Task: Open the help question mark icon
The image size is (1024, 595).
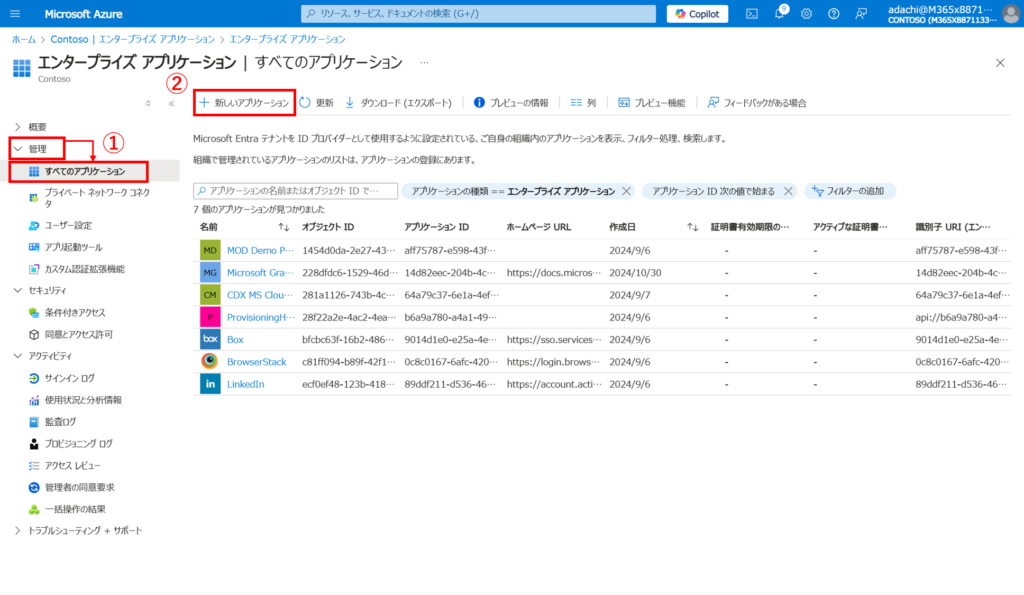Action: coord(834,14)
